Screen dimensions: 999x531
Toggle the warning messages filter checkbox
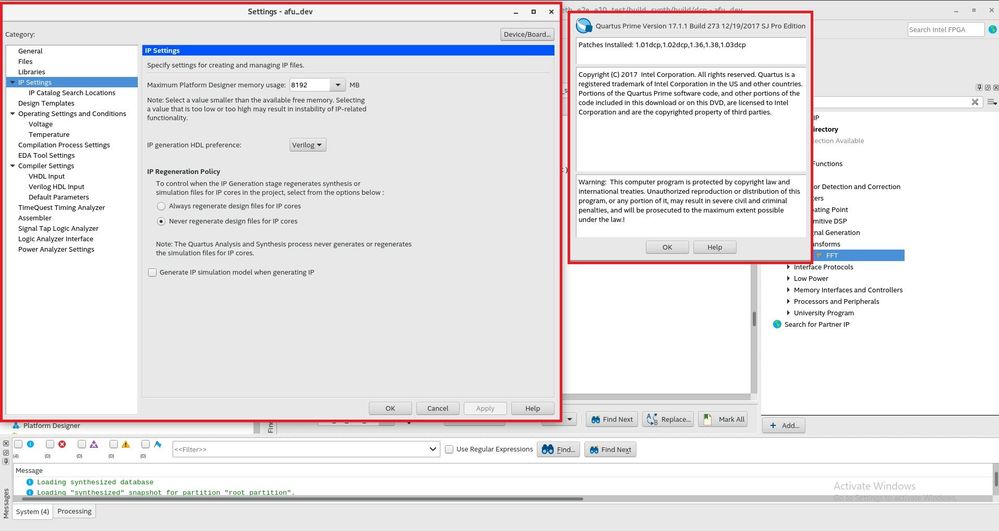(x=113, y=444)
